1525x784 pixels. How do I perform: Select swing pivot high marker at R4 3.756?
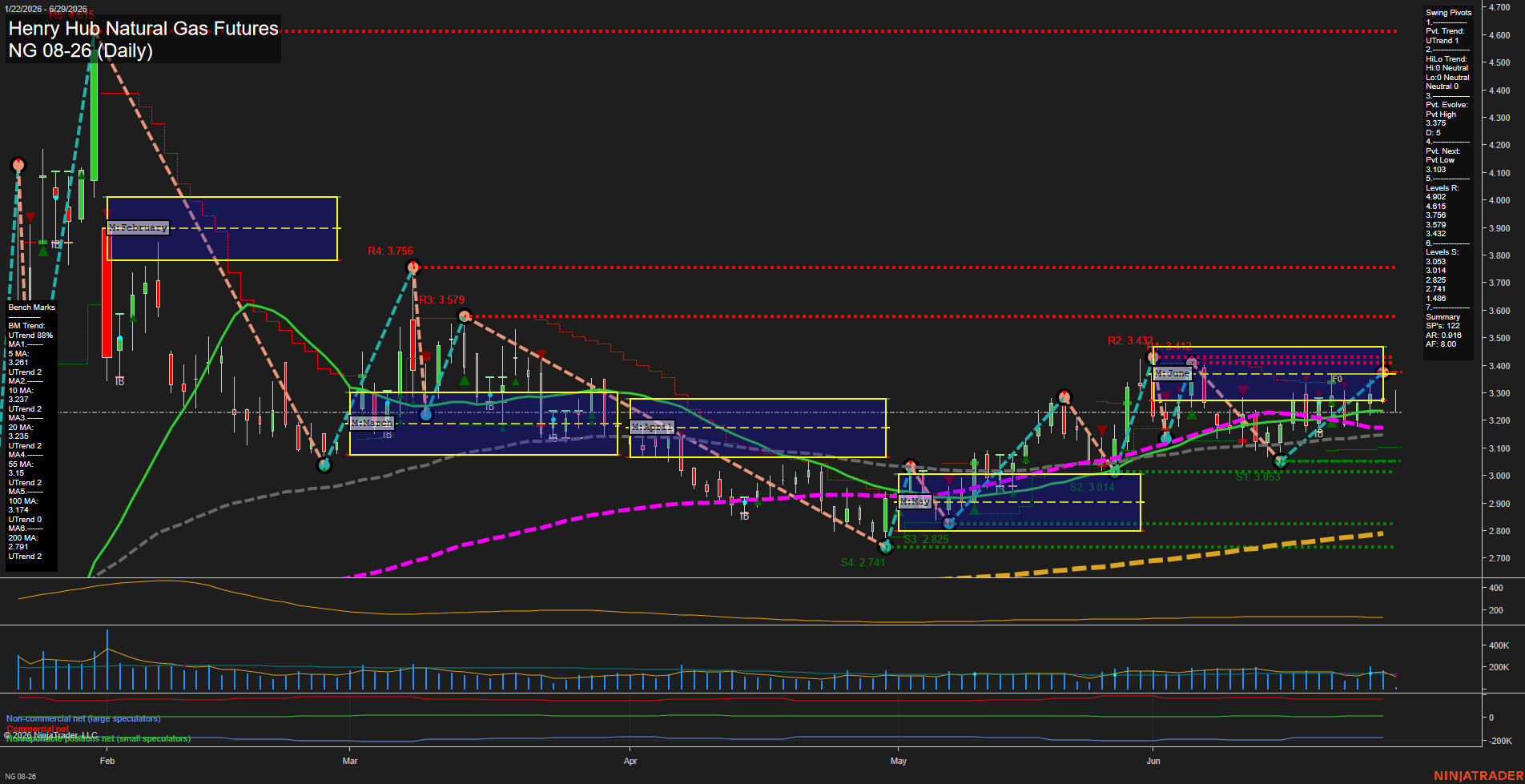[x=413, y=267]
